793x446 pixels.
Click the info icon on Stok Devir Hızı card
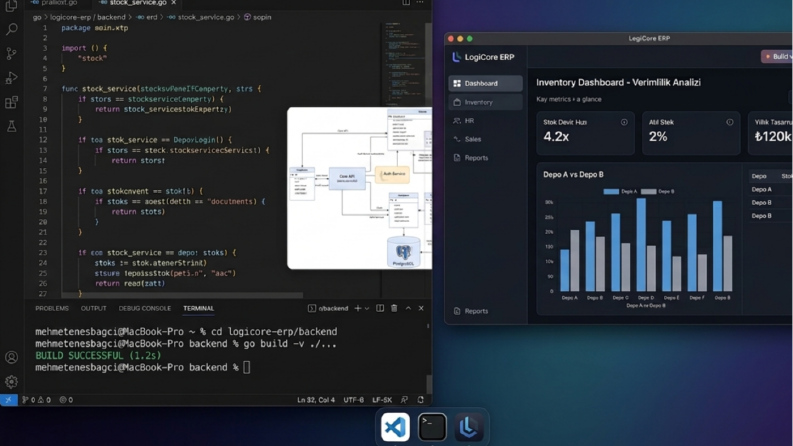624,122
